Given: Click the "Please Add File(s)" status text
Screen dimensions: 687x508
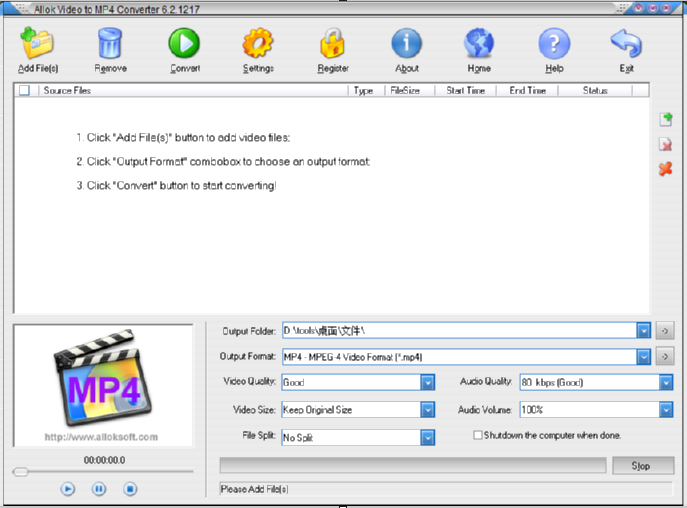Looking at the screenshot, I should [254, 489].
